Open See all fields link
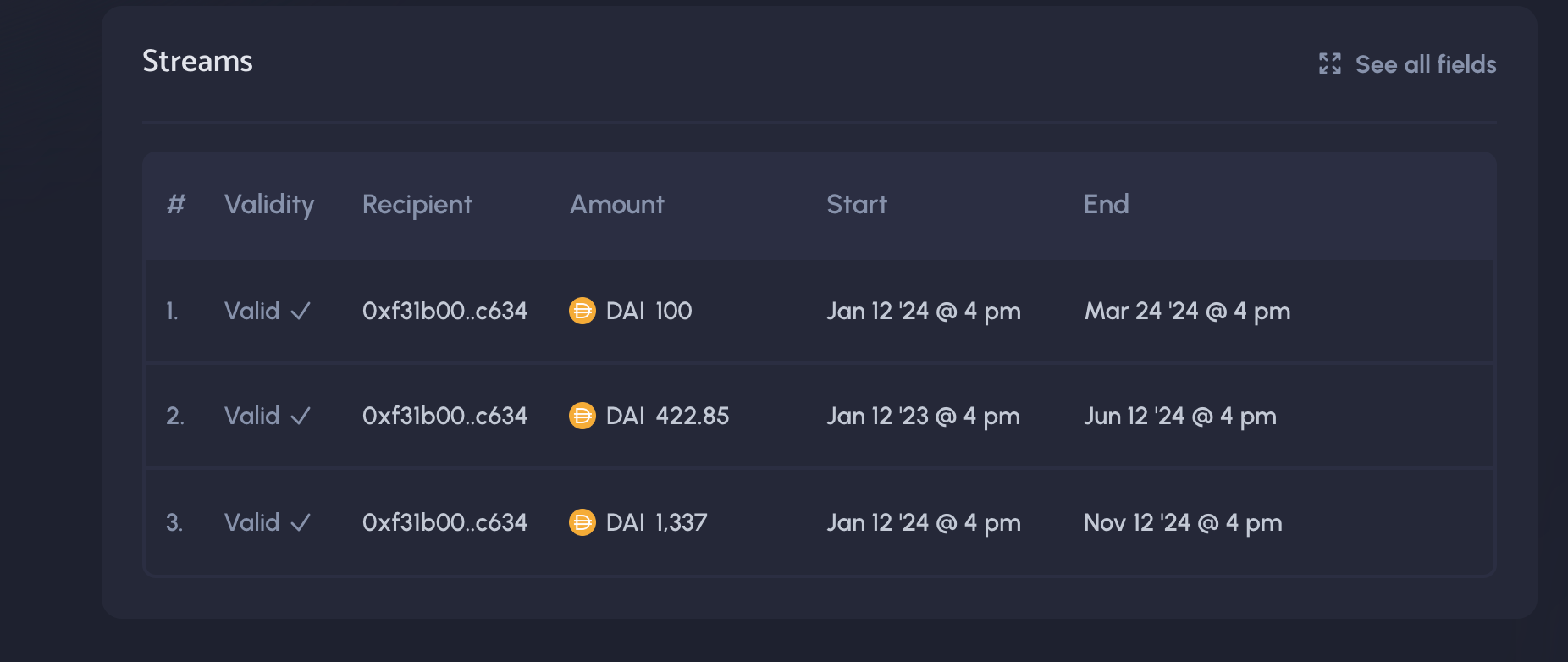This screenshot has height=662, width=1568. click(1425, 64)
